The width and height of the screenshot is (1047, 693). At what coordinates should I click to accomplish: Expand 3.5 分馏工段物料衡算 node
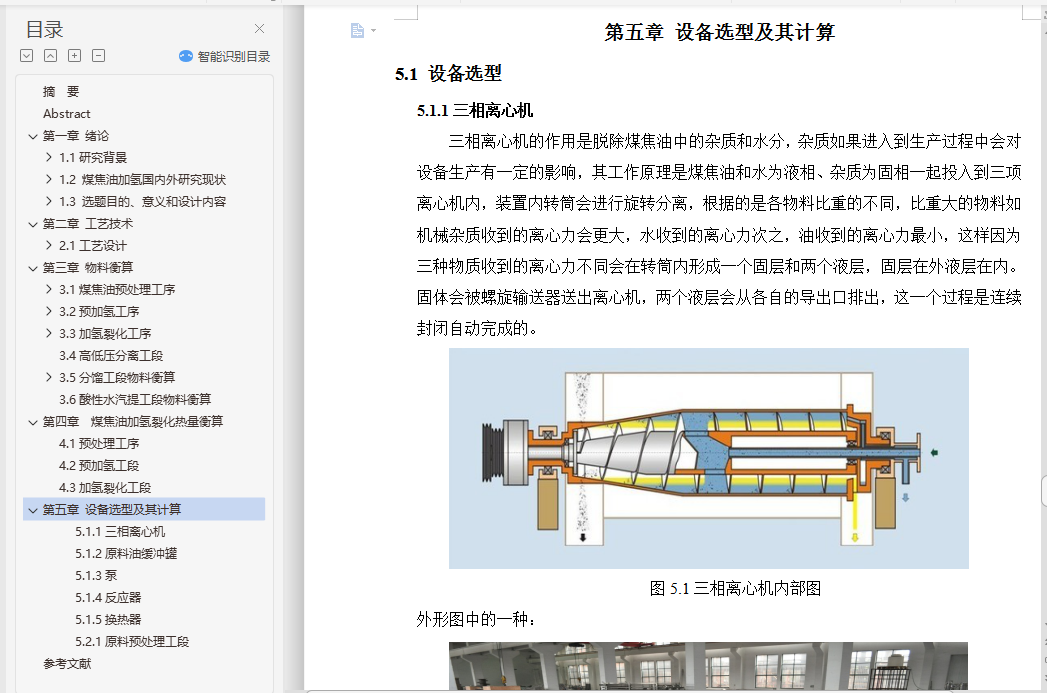[x=49, y=378]
